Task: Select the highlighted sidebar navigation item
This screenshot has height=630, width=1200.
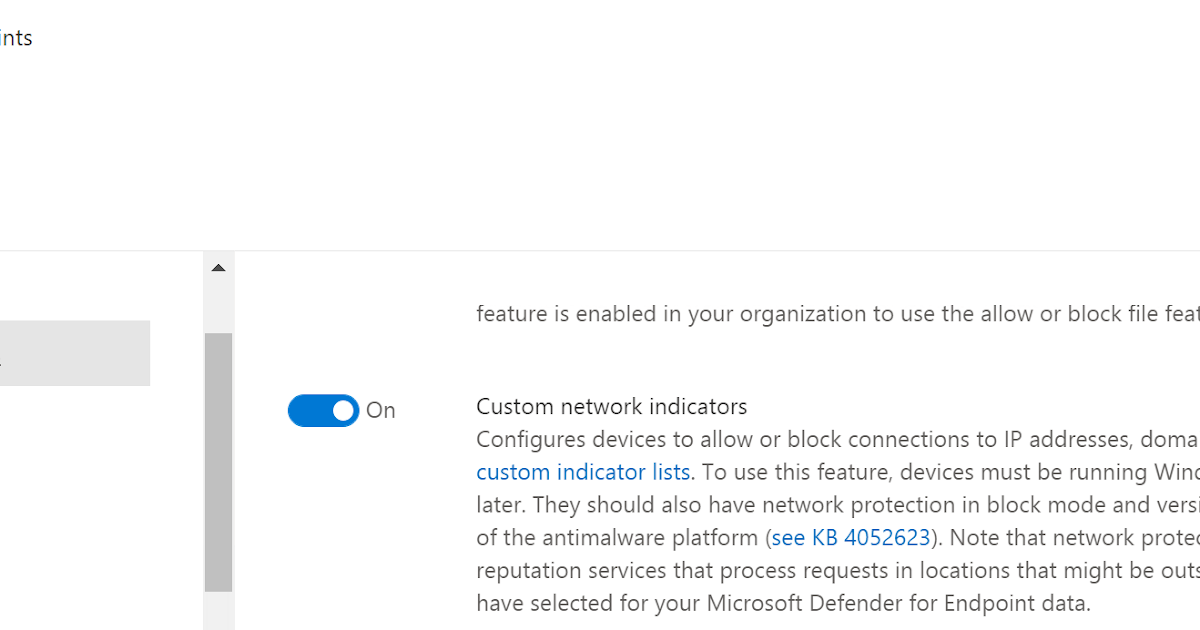Action: [75, 352]
